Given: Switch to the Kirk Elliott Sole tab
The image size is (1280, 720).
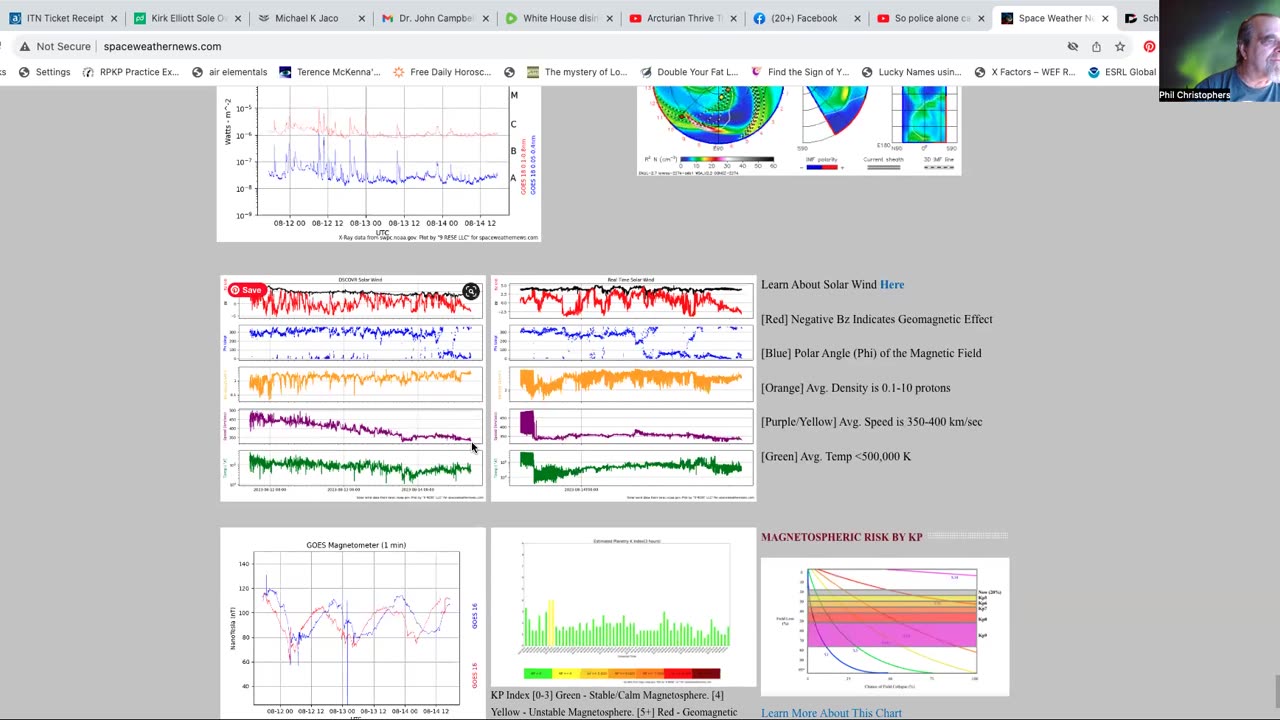Looking at the screenshot, I should tap(180, 18).
